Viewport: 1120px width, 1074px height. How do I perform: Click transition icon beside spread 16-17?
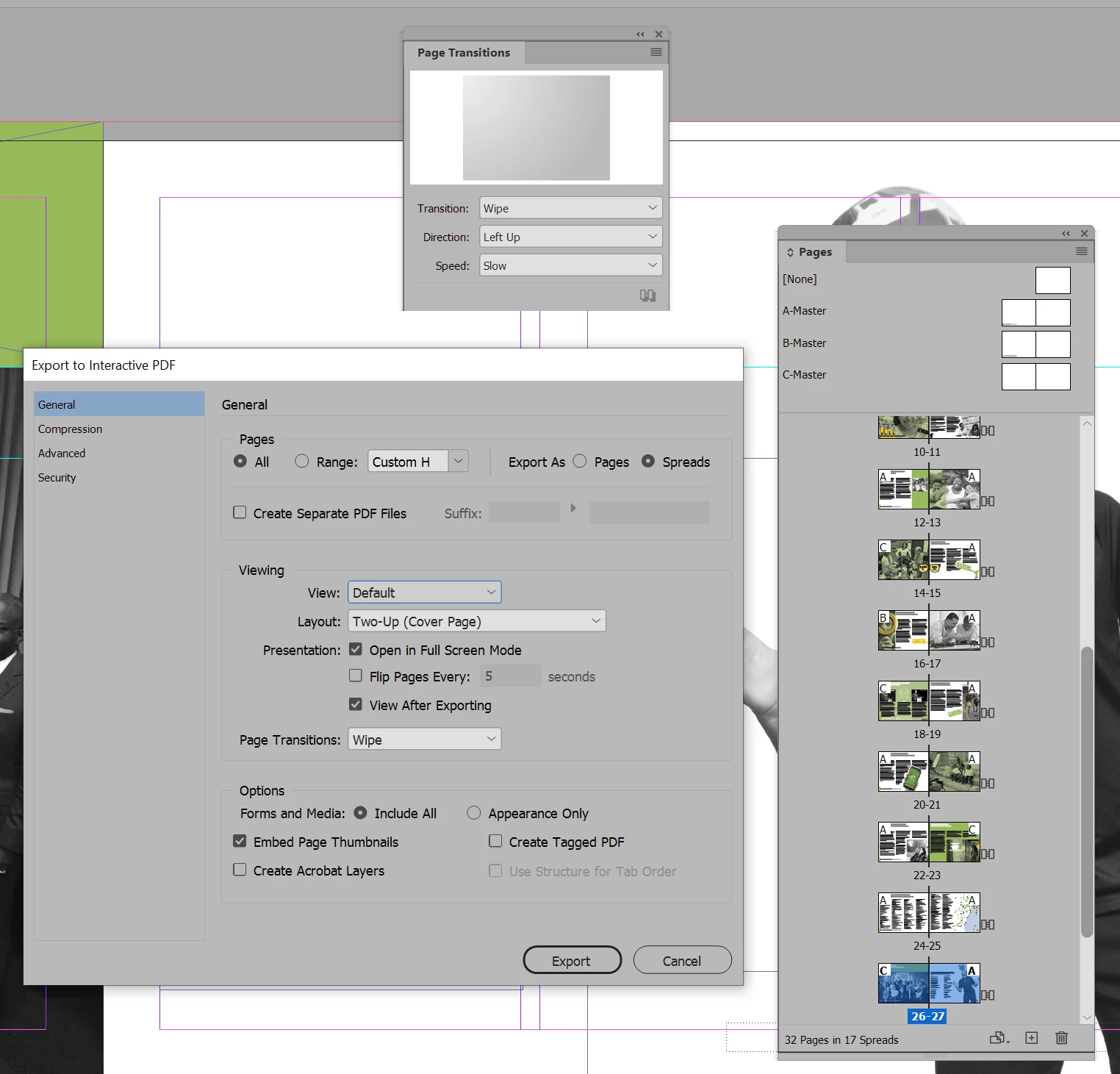point(988,642)
